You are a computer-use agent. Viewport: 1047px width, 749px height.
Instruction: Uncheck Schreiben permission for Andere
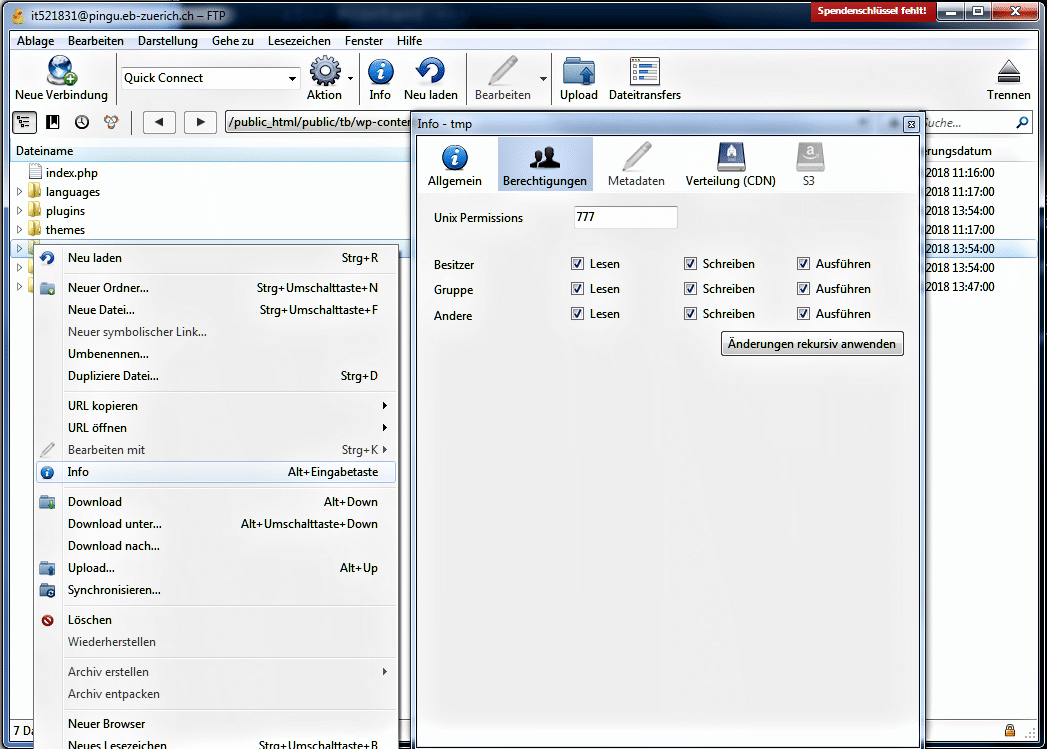(690, 313)
